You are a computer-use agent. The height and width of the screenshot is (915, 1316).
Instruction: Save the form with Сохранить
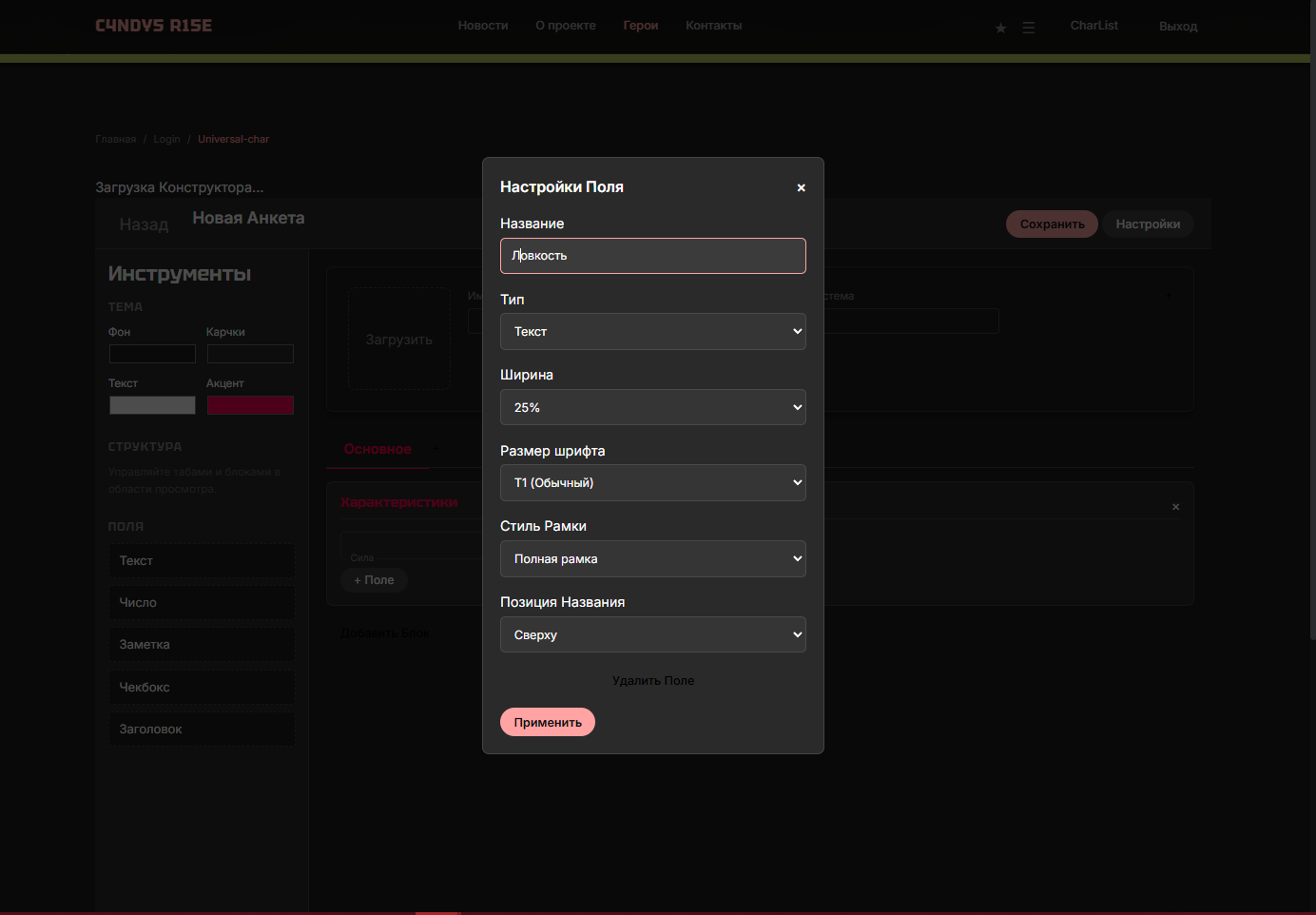click(x=1052, y=224)
